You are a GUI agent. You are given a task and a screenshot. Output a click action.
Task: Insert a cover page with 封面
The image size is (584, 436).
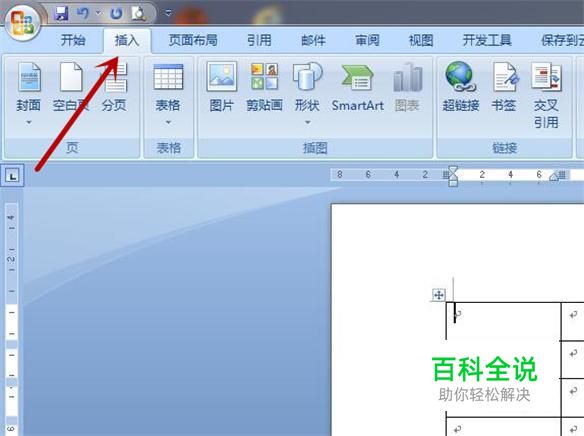point(29,87)
